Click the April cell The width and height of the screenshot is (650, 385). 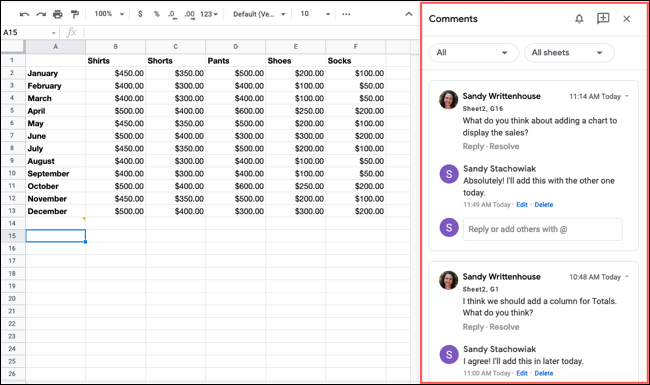point(56,111)
